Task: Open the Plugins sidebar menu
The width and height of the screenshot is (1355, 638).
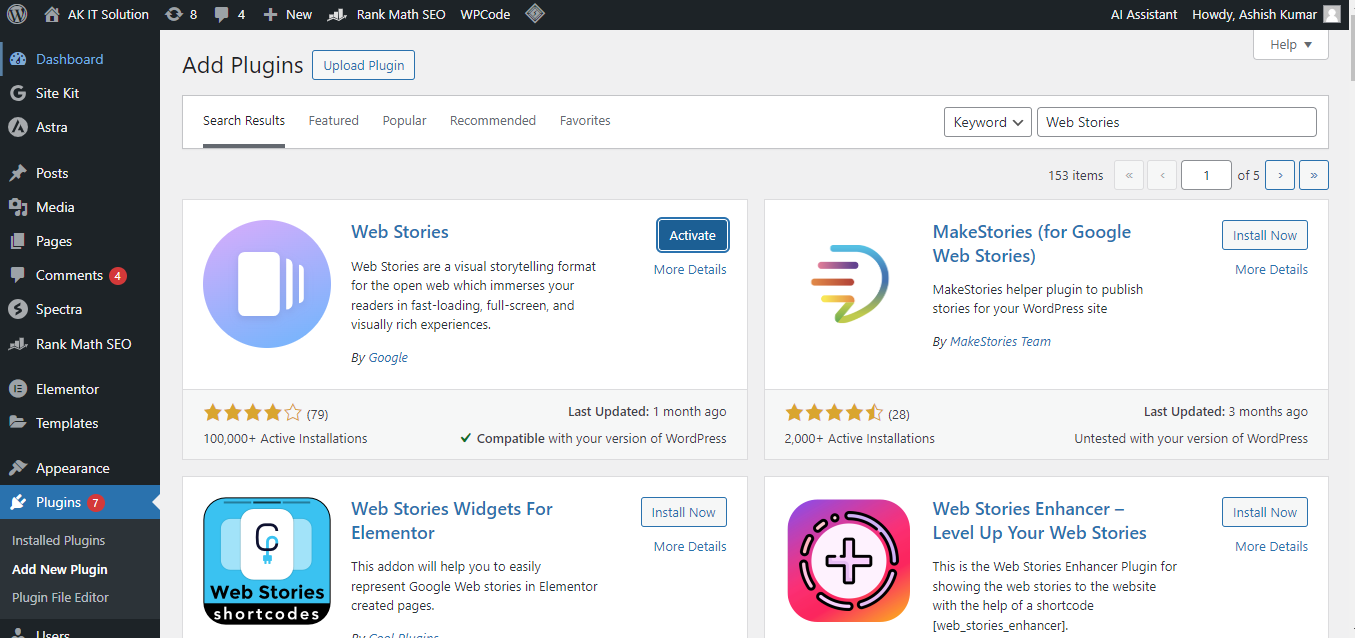Action: click(x=80, y=502)
